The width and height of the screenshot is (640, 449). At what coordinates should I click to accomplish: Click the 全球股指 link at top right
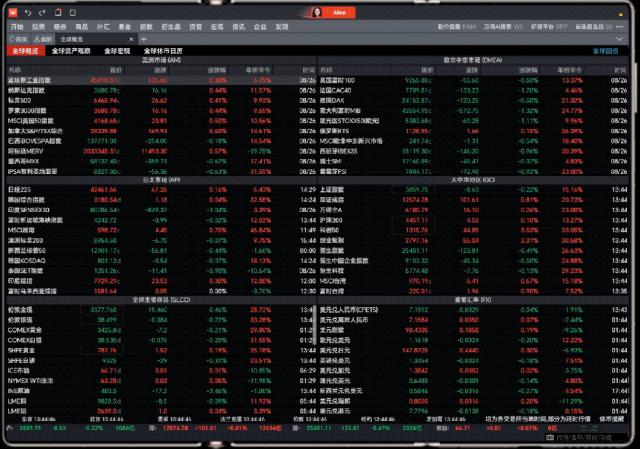(606, 50)
